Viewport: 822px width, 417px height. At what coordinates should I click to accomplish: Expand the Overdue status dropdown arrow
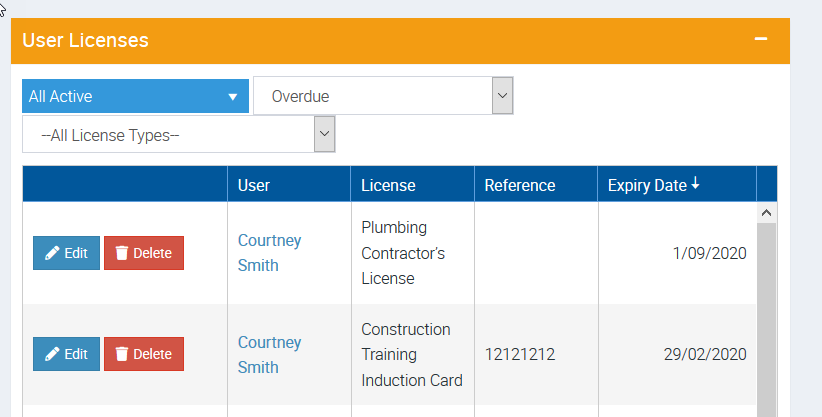click(502, 95)
